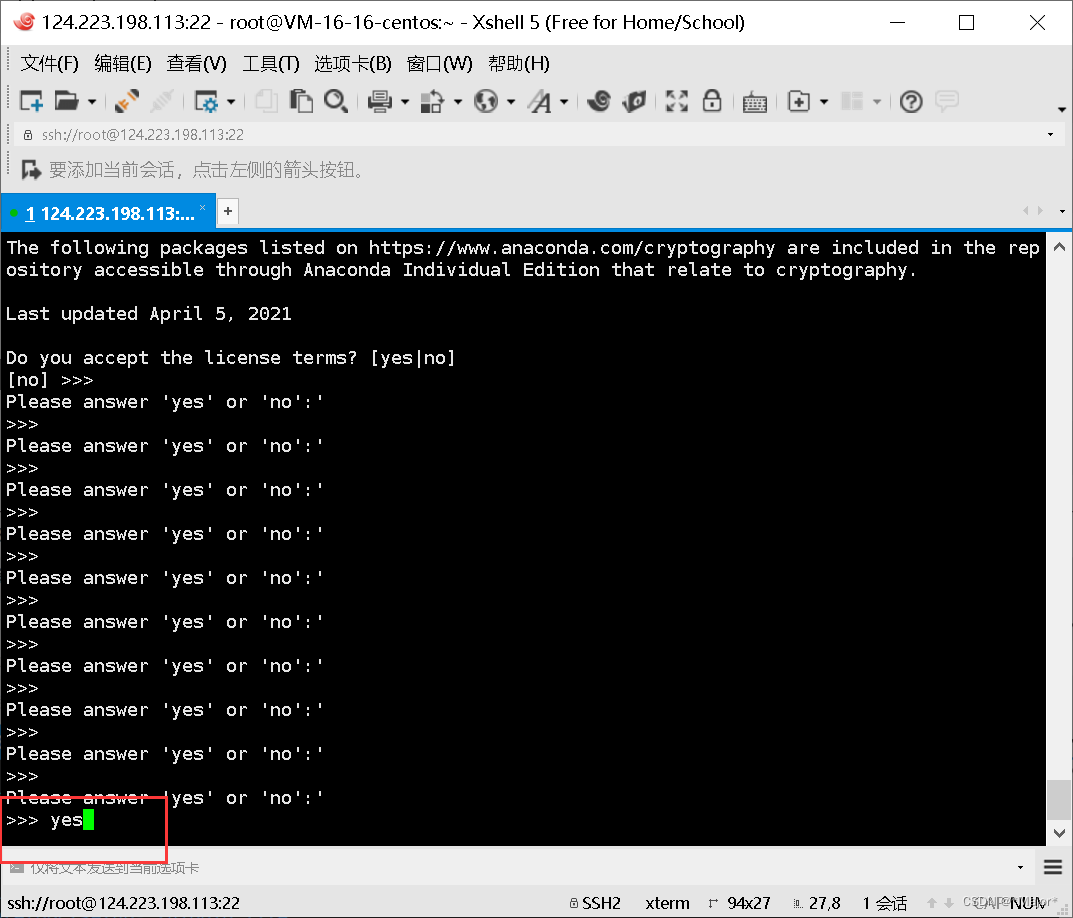Click the Print icon
The height and width of the screenshot is (918, 1073).
tap(379, 101)
